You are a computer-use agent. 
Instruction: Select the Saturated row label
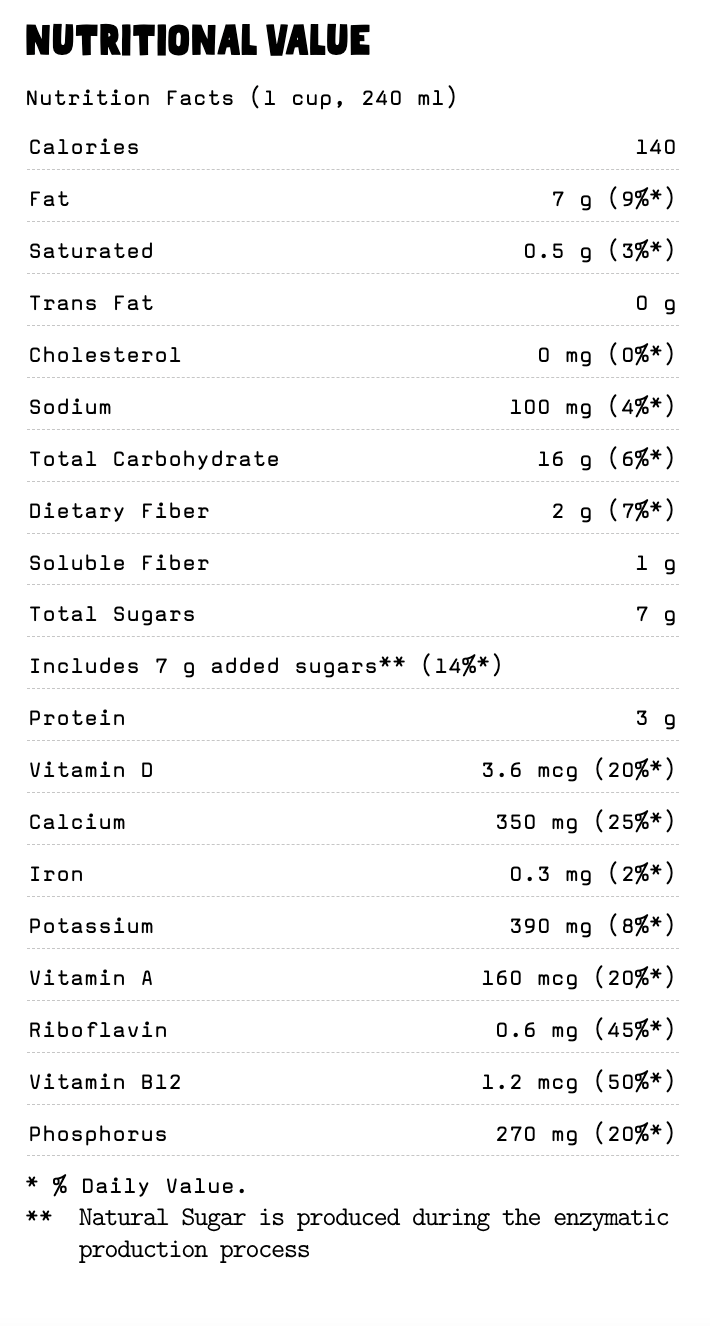pyautogui.click(x=91, y=250)
